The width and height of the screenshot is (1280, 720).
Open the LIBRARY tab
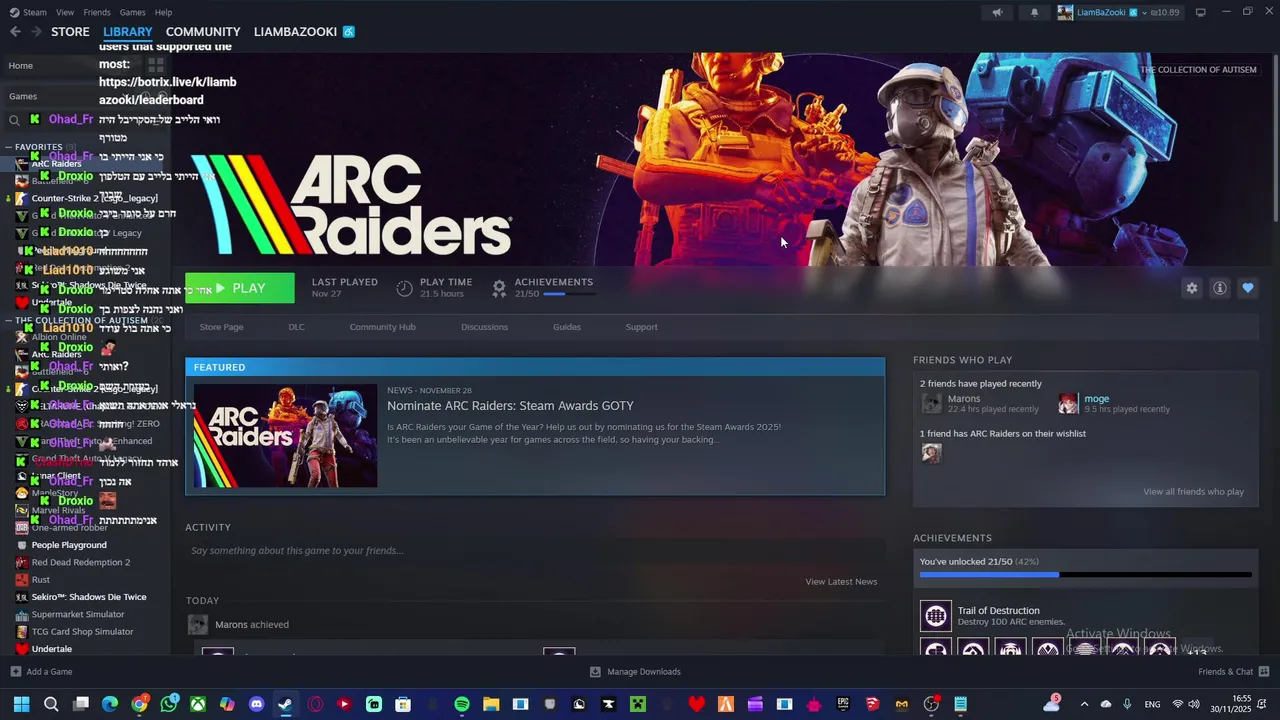point(127,31)
